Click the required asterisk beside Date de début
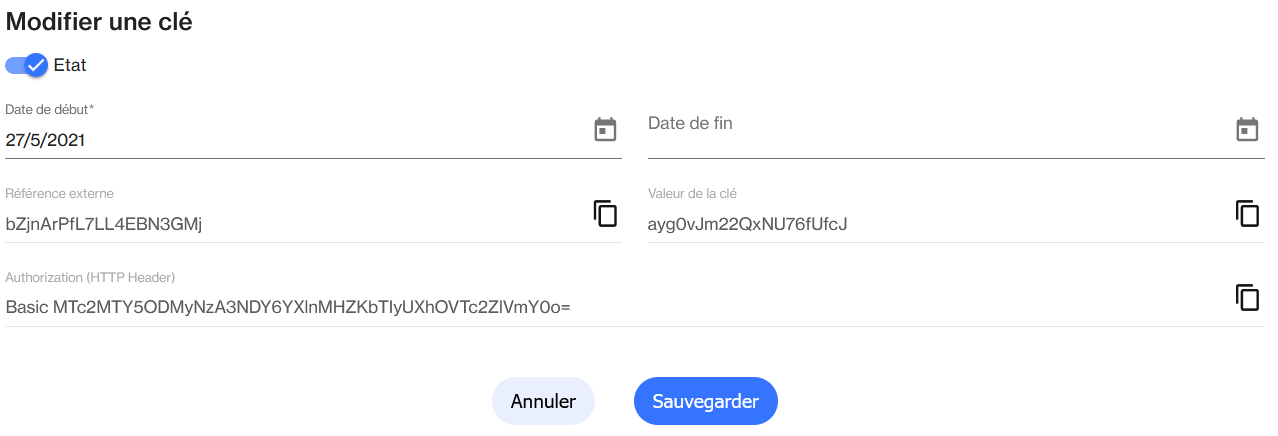 pyautogui.click(x=91, y=108)
